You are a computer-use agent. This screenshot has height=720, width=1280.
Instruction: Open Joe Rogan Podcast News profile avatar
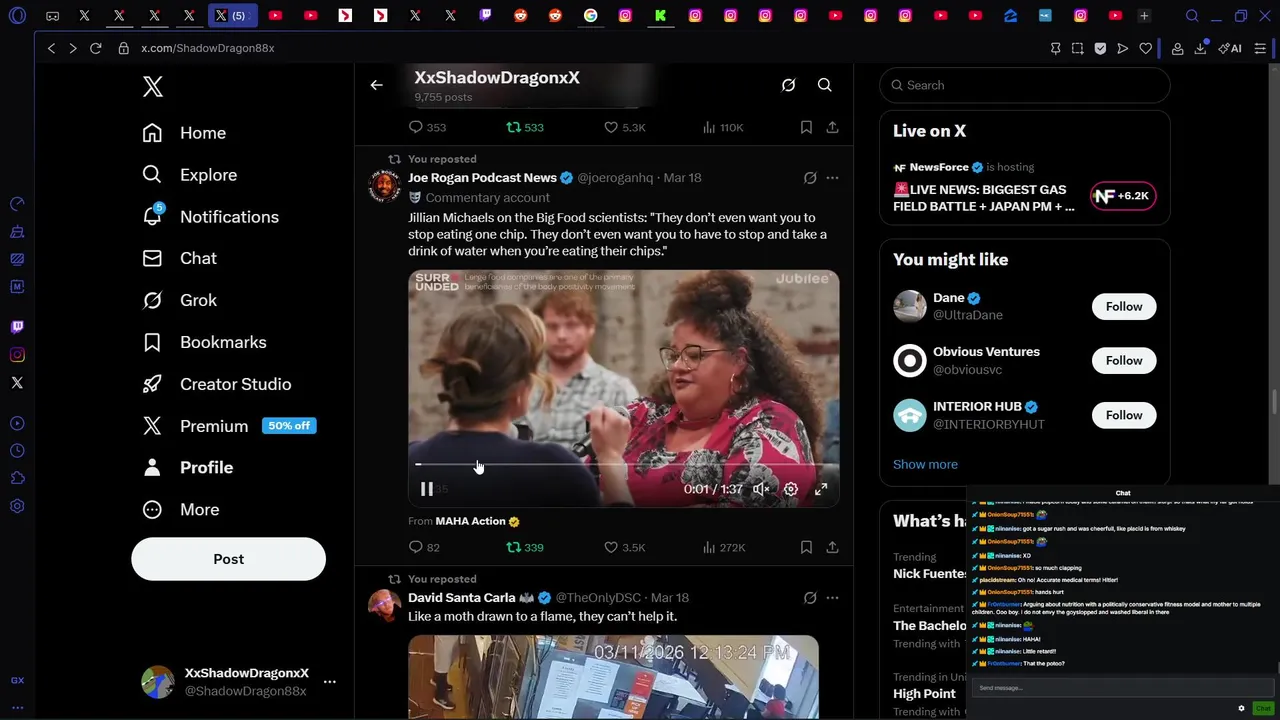point(384,186)
